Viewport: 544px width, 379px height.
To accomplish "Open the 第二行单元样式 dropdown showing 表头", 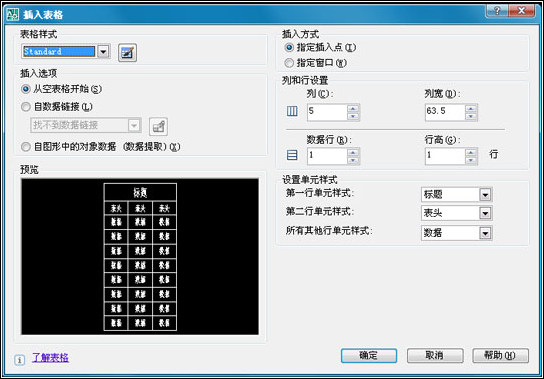I will [x=485, y=213].
